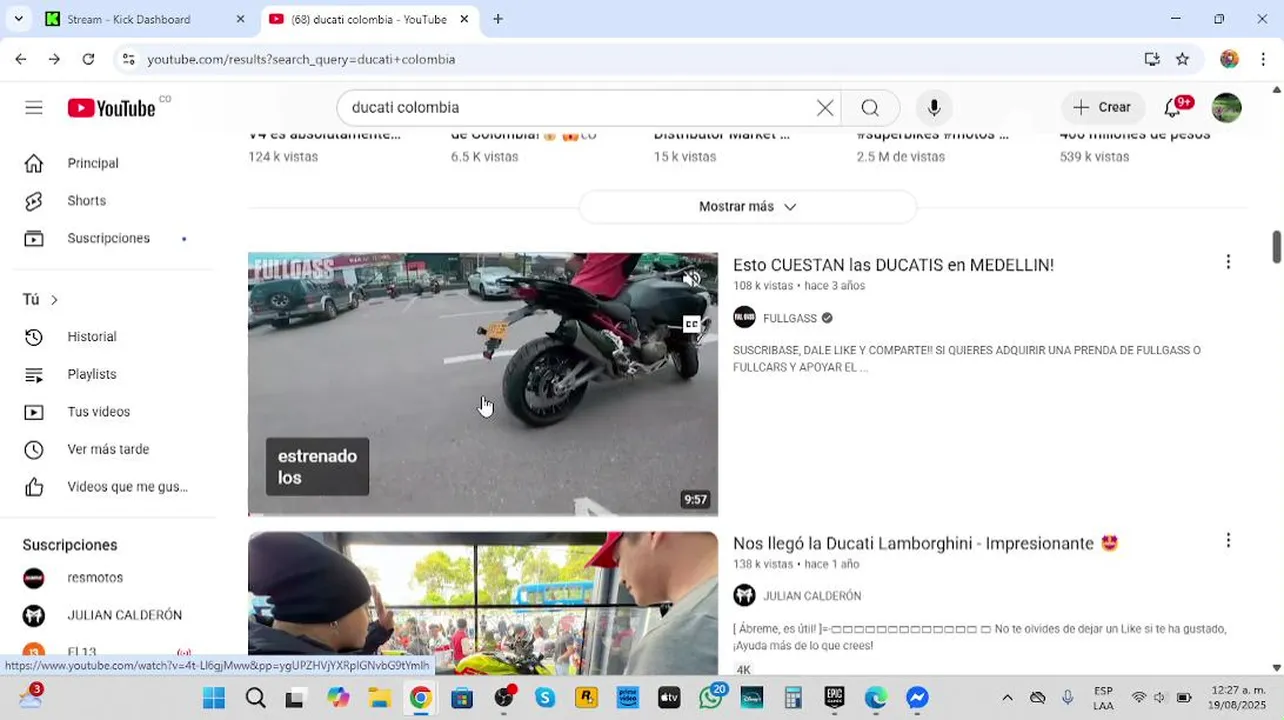The width and height of the screenshot is (1284, 720).
Task: Expand Mostrar más shelf
Action: point(748,207)
